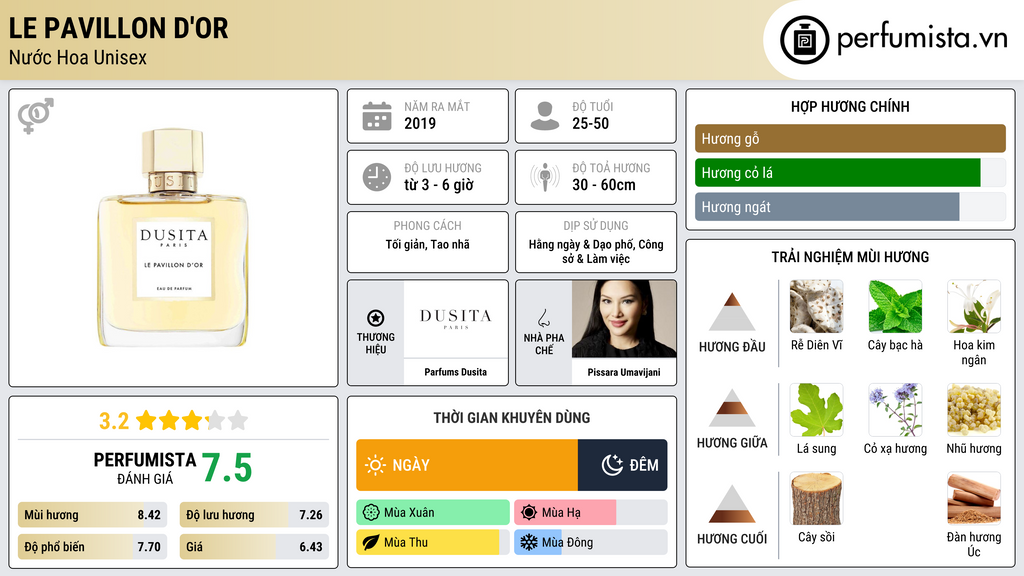
Task: Click the Thời gian khuyên dùng heading
Action: (x=512, y=418)
